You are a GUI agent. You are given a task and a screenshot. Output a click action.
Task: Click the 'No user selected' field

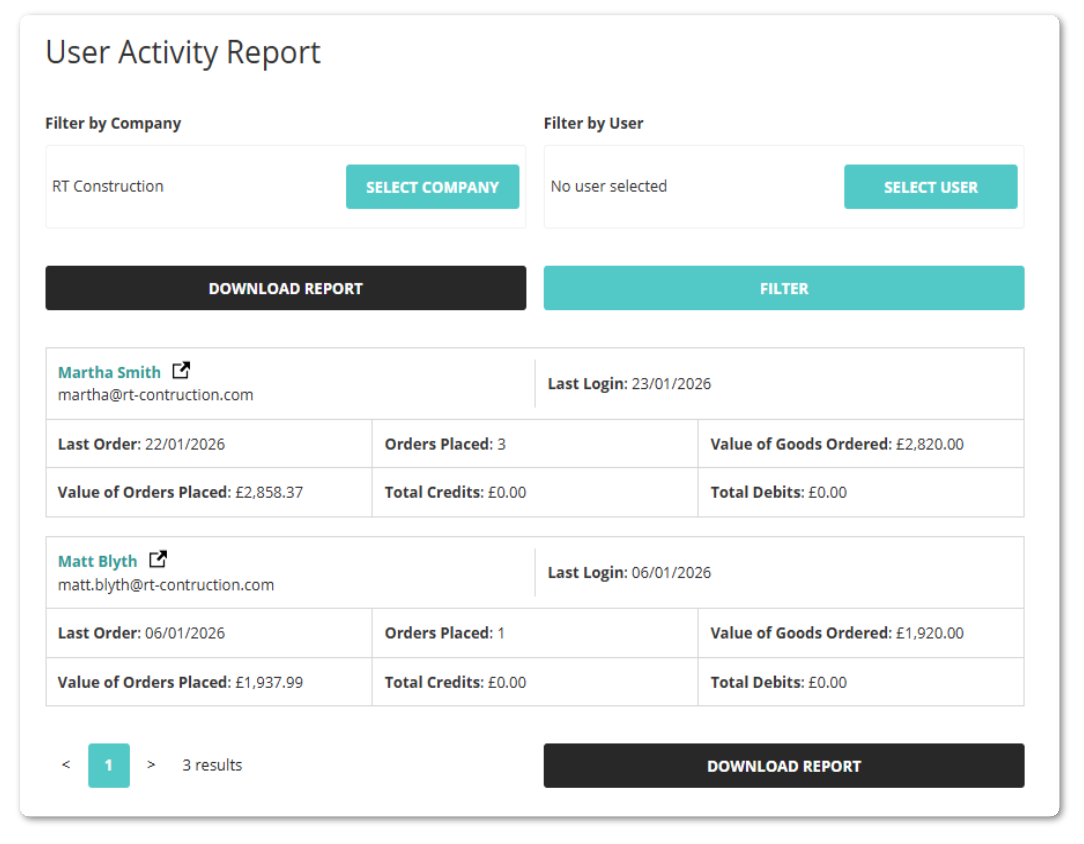click(608, 186)
